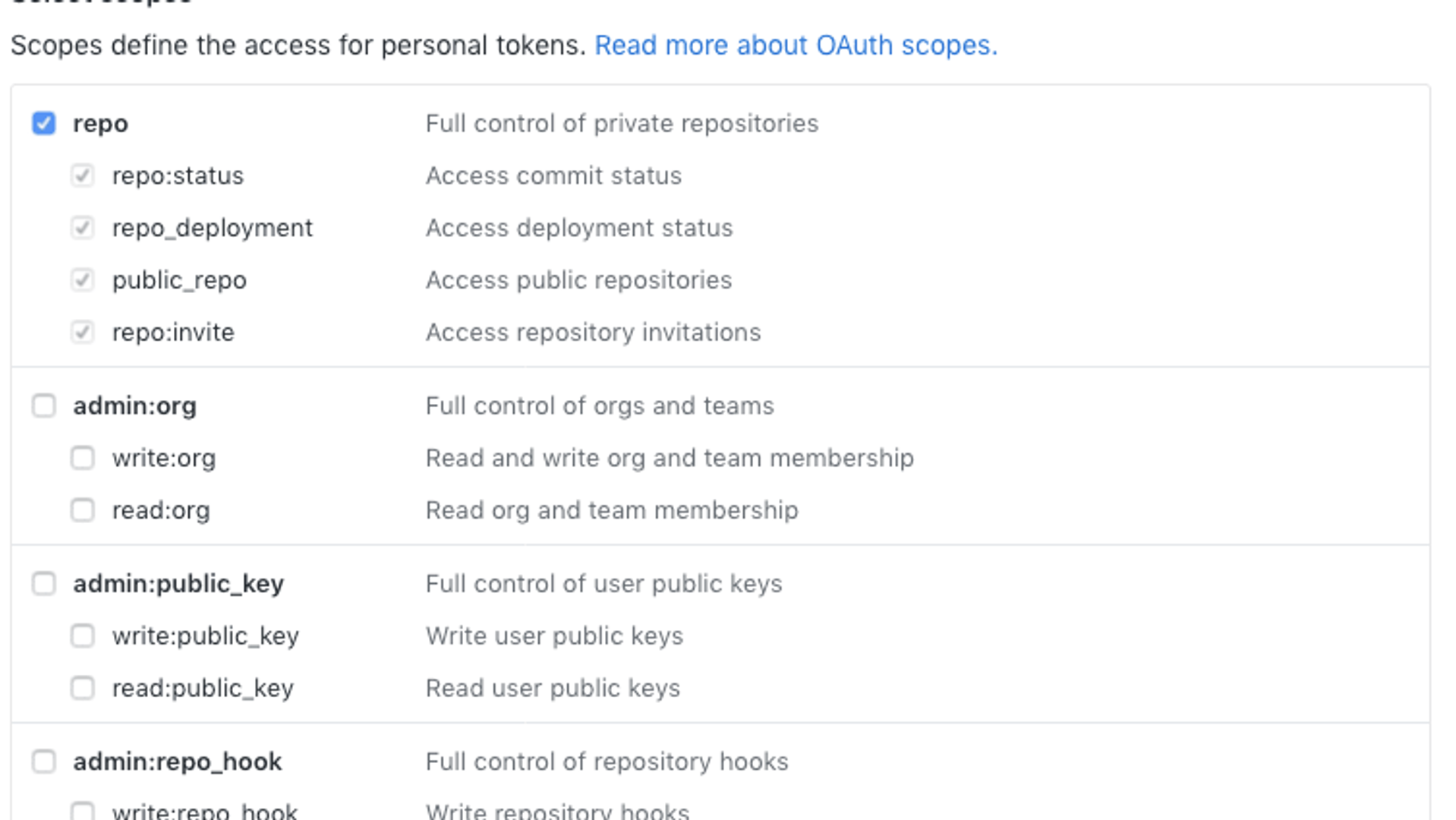This screenshot has height=820, width=1456.
Task: Check the read:org scope
Action: coord(83,510)
